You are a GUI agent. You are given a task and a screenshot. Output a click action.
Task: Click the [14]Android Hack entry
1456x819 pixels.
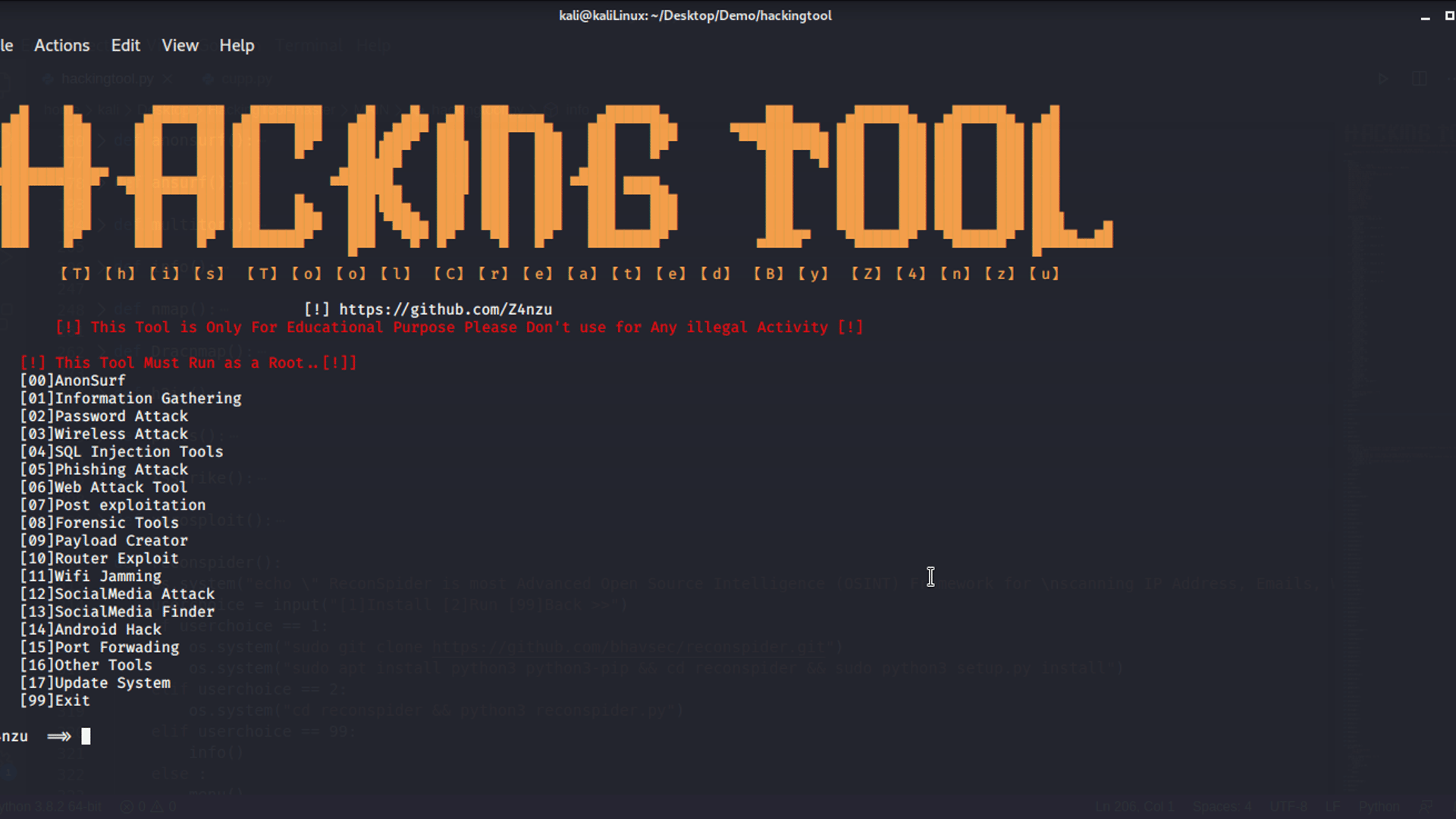pos(90,629)
